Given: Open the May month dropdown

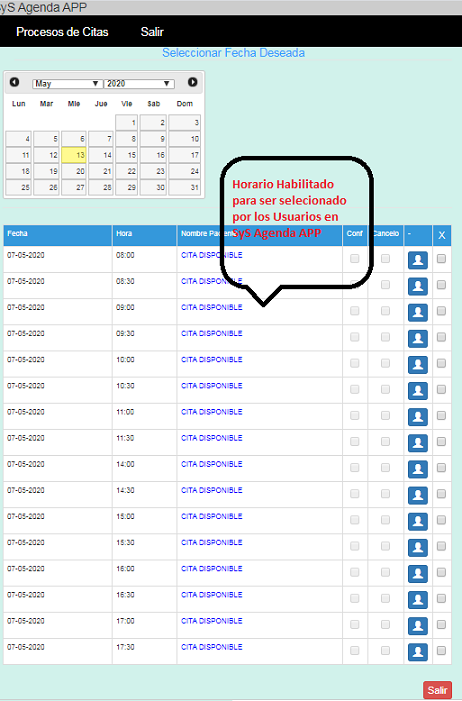Looking at the screenshot, I should [67, 84].
